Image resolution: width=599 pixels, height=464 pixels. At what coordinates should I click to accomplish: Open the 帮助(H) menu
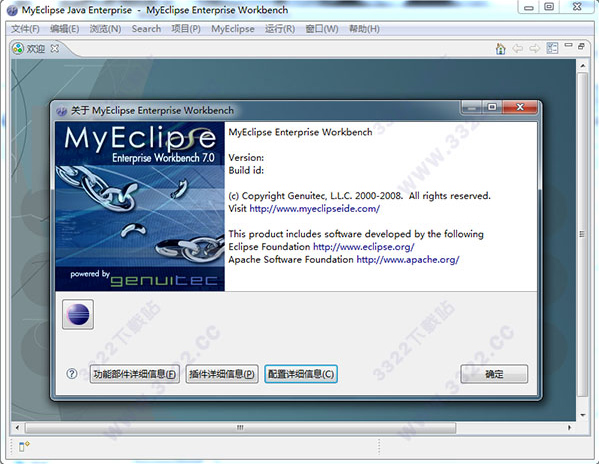(x=364, y=29)
